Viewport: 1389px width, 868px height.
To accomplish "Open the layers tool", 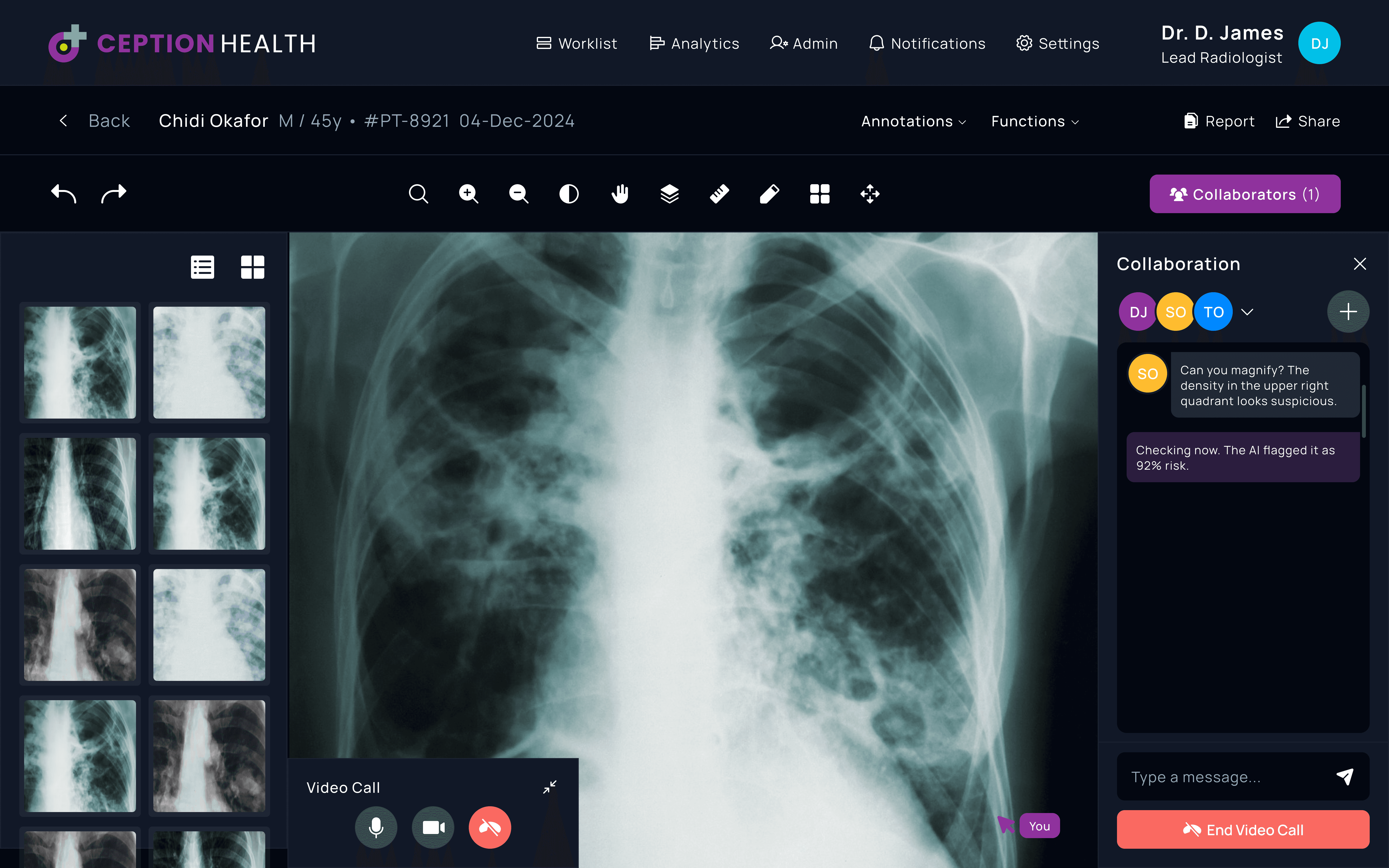I will coord(669,194).
